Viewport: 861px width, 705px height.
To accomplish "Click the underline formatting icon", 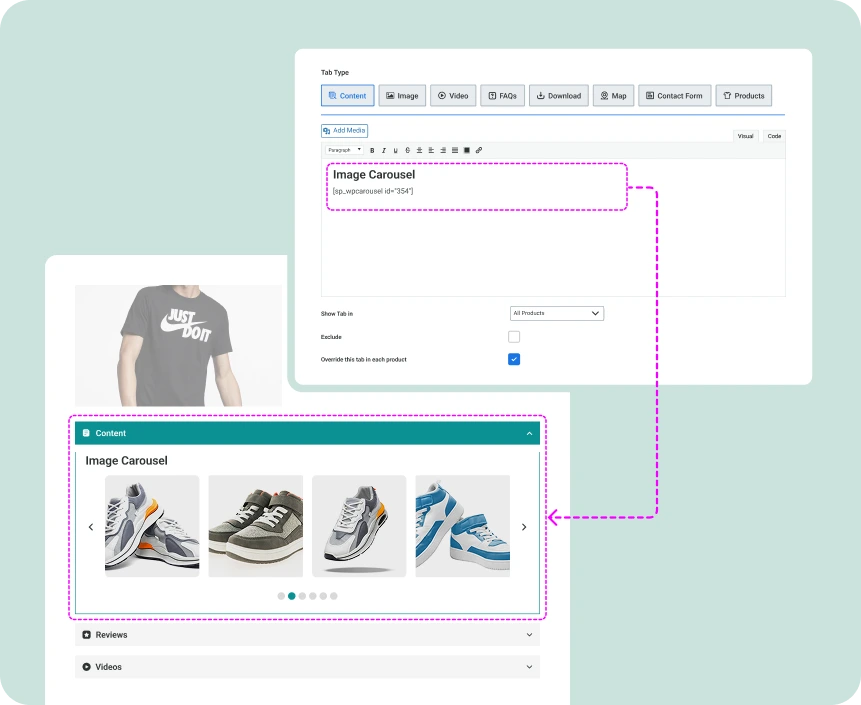I will click(x=395, y=150).
